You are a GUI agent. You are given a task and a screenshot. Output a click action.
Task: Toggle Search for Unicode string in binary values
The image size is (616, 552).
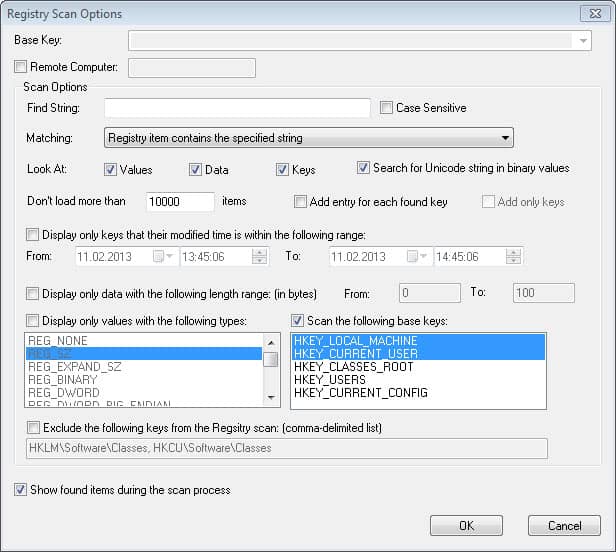(x=363, y=168)
